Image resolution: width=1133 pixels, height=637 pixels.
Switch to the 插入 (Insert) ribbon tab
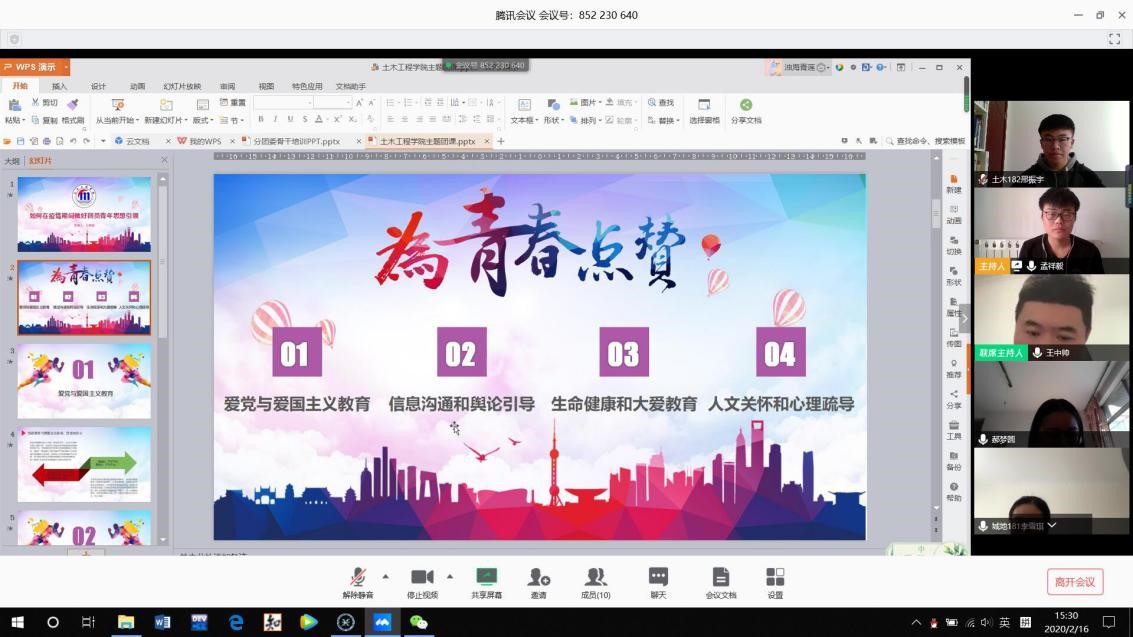click(59, 86)
